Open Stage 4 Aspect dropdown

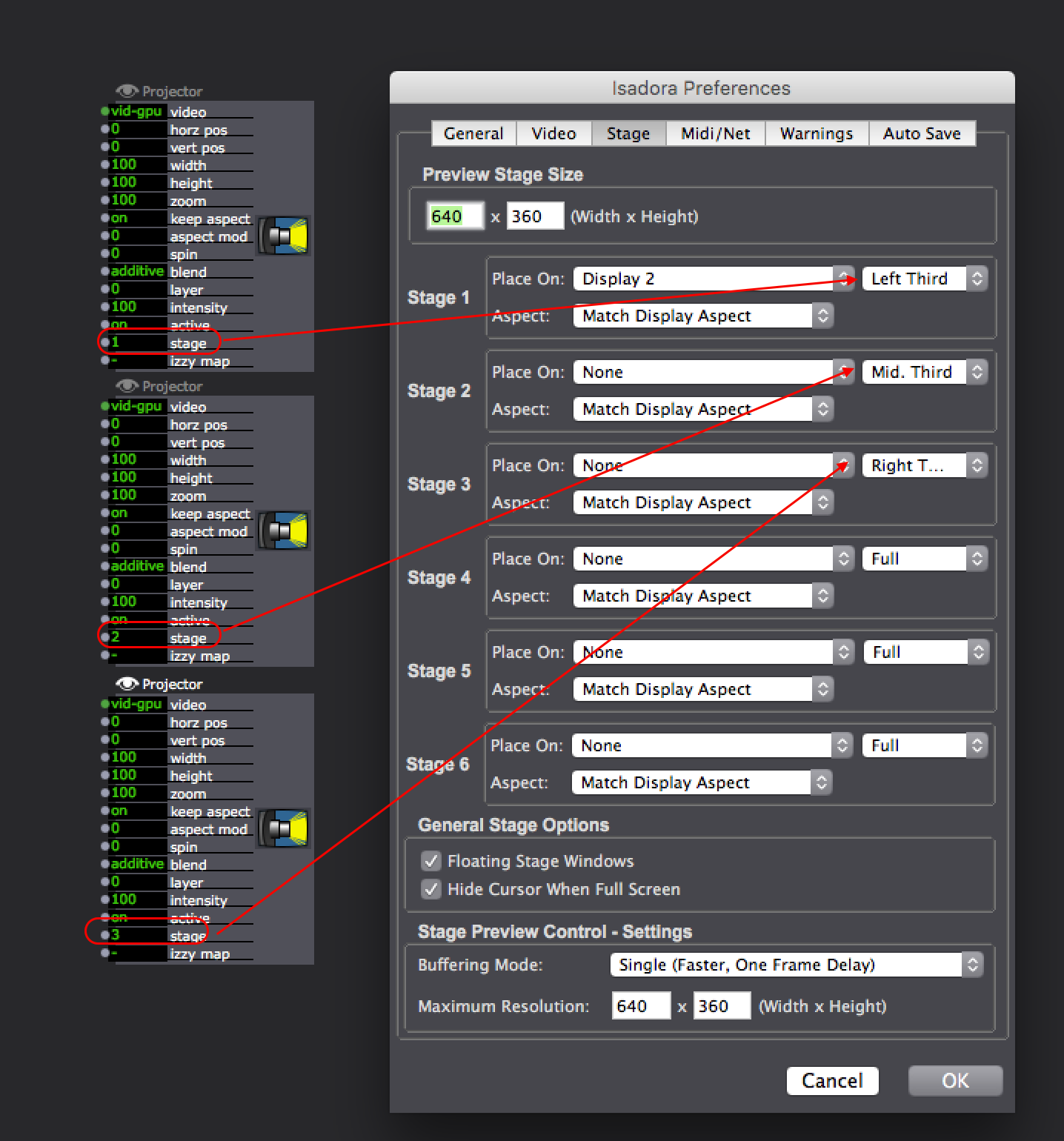tap(704, 596)
